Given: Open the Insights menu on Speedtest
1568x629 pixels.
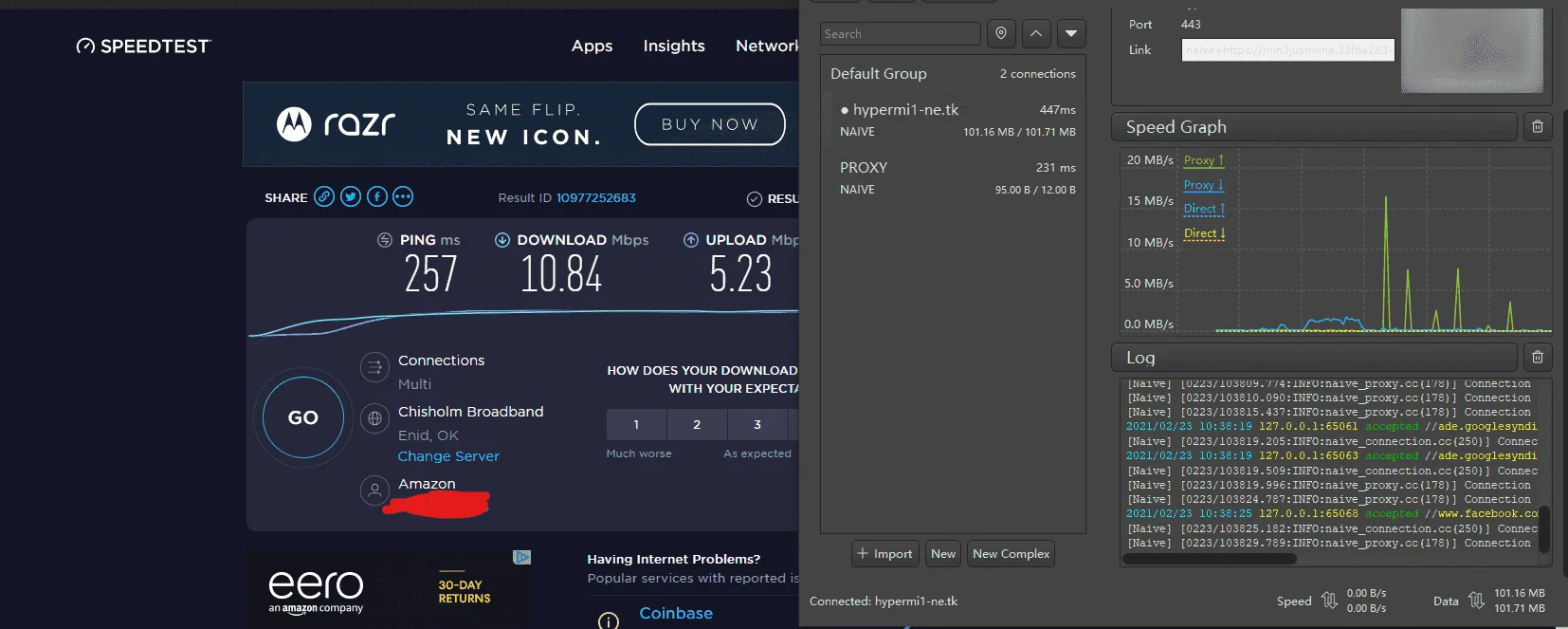Looking at the screenshot, I should pyautogui.click(x=674, y=46).
